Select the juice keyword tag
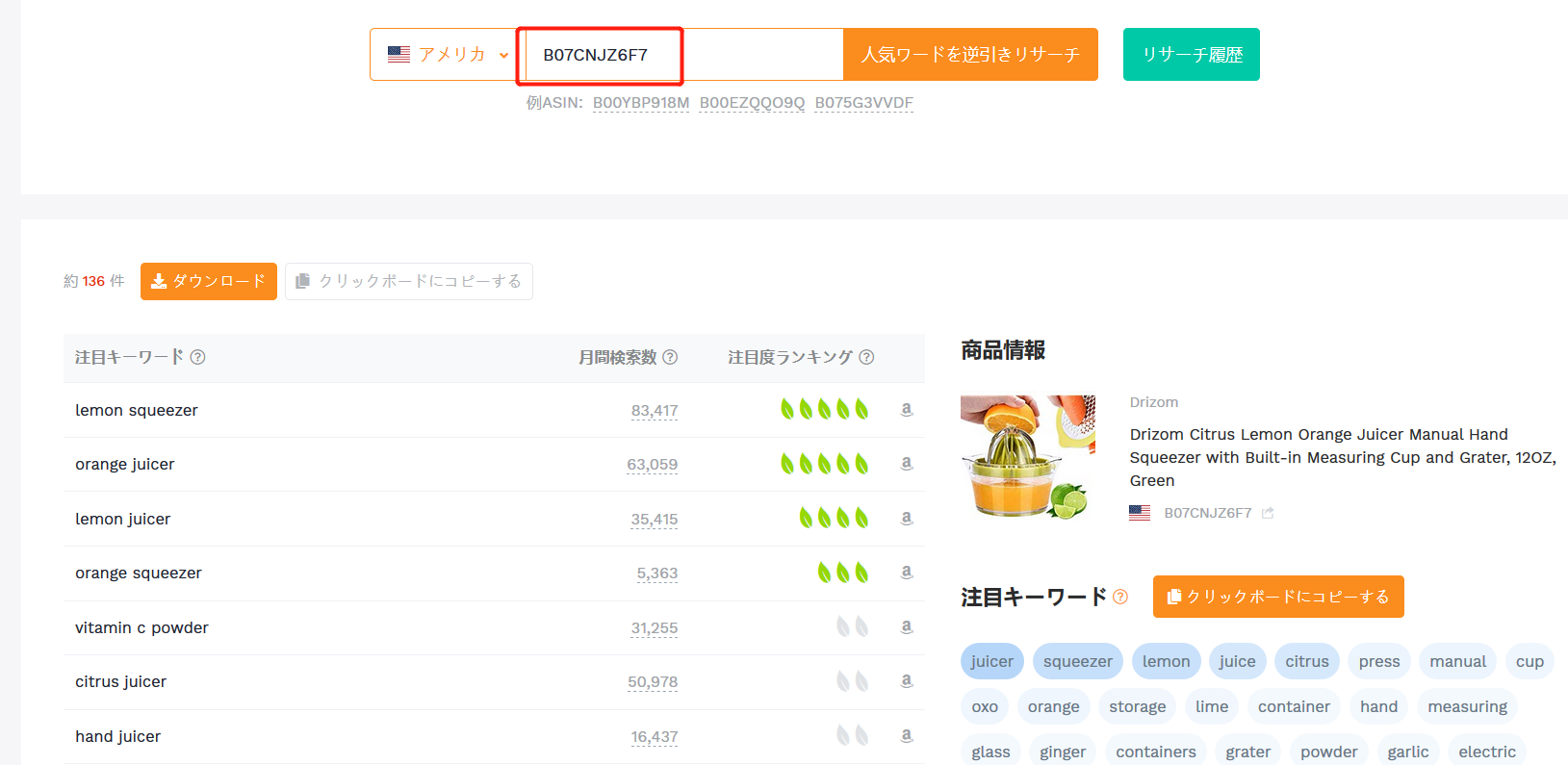Viewport: 1568px width, 765px height. click(1237, 661)
